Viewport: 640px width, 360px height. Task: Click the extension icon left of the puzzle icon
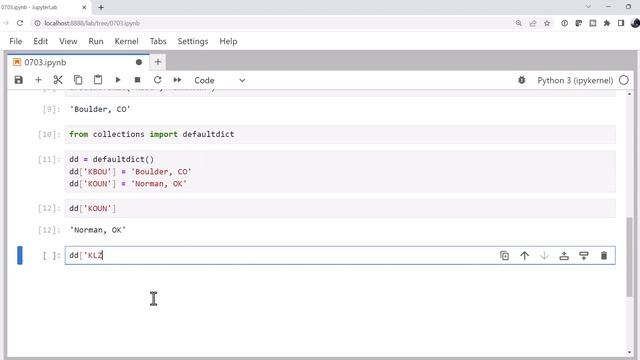coord(593,23)
